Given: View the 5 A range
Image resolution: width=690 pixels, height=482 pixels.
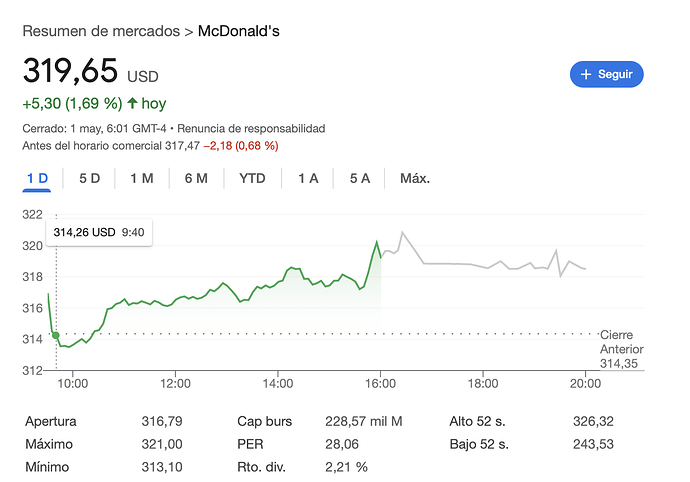Looking at the screenshot, I should (360, 178).
